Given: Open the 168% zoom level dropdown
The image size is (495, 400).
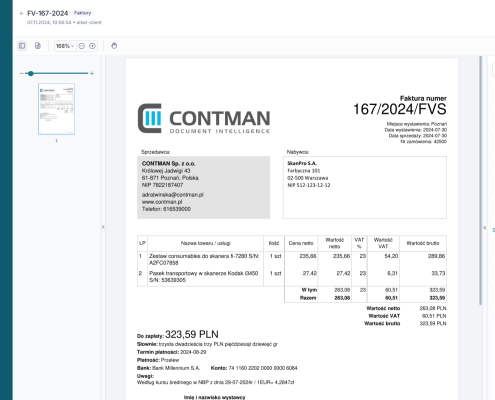Looking at the screenshot, I should click(x=65, y=46).
